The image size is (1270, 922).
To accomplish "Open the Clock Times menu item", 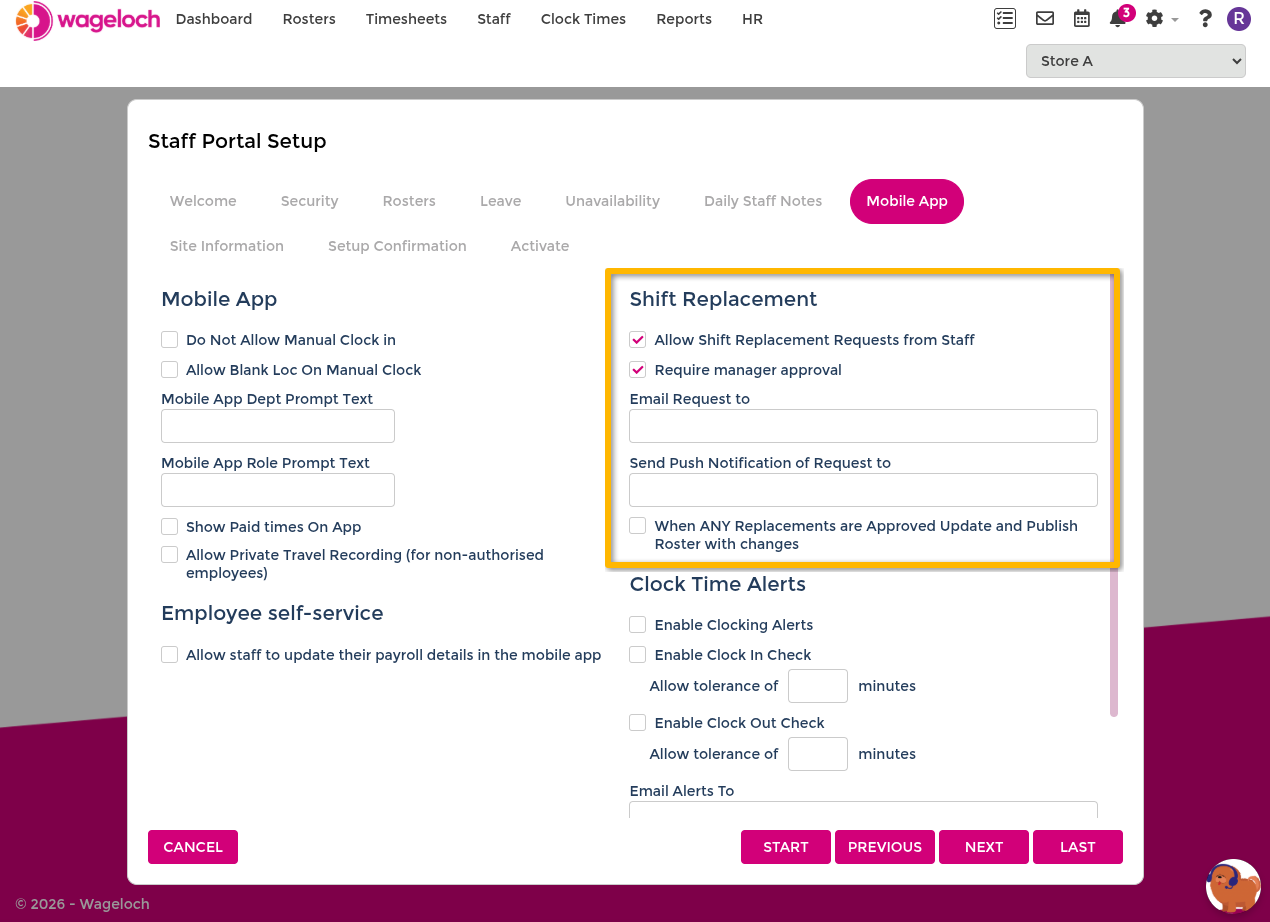I will [583, 19].
